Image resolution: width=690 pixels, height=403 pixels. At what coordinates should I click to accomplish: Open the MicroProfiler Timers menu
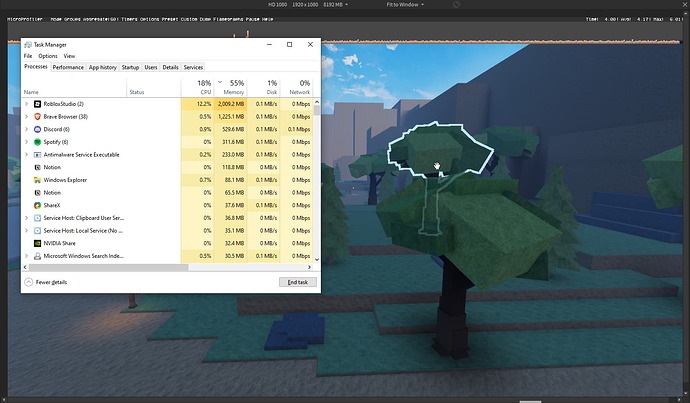coord(130,19)
